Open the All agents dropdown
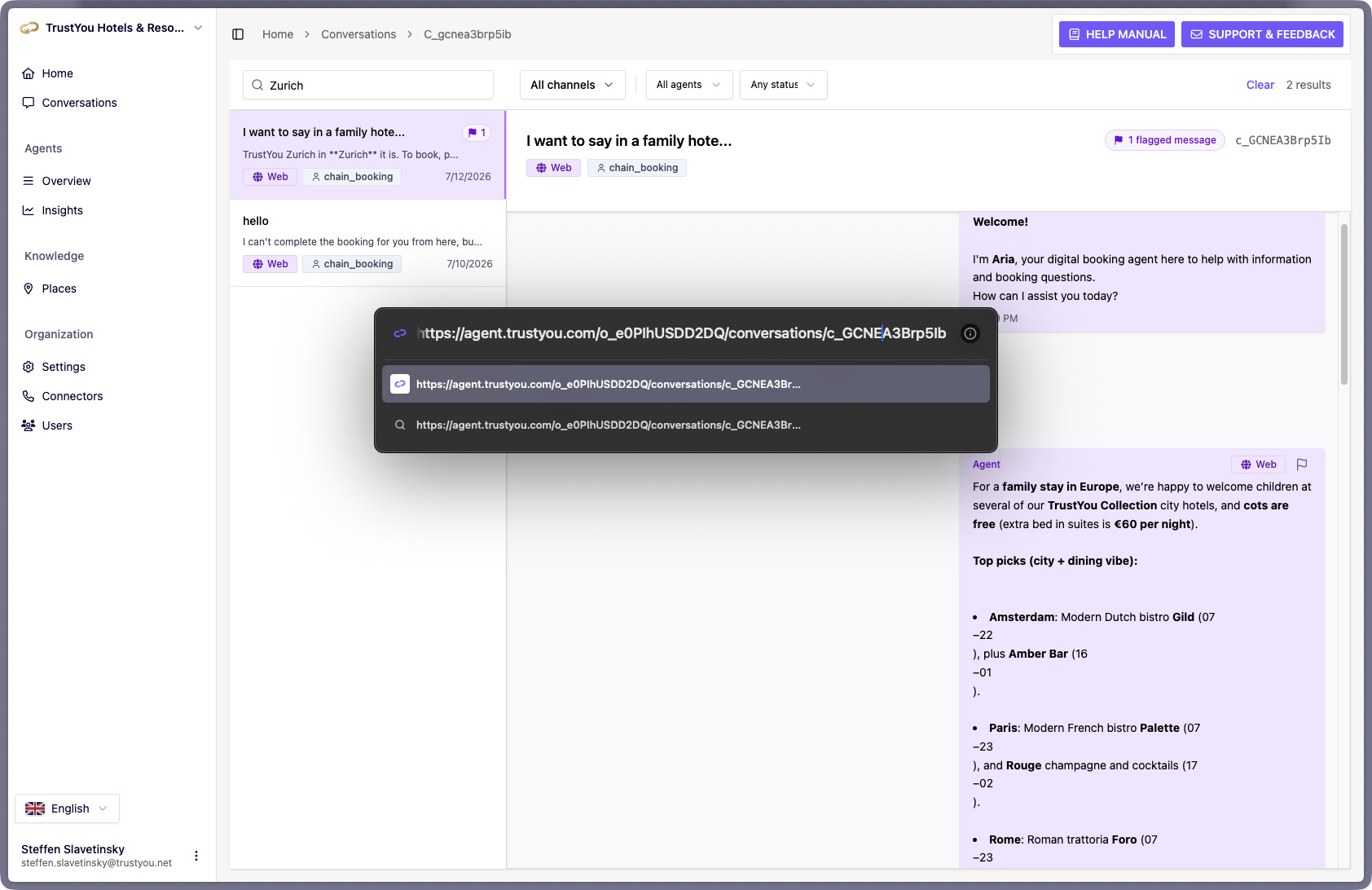 tap(689, 85)
